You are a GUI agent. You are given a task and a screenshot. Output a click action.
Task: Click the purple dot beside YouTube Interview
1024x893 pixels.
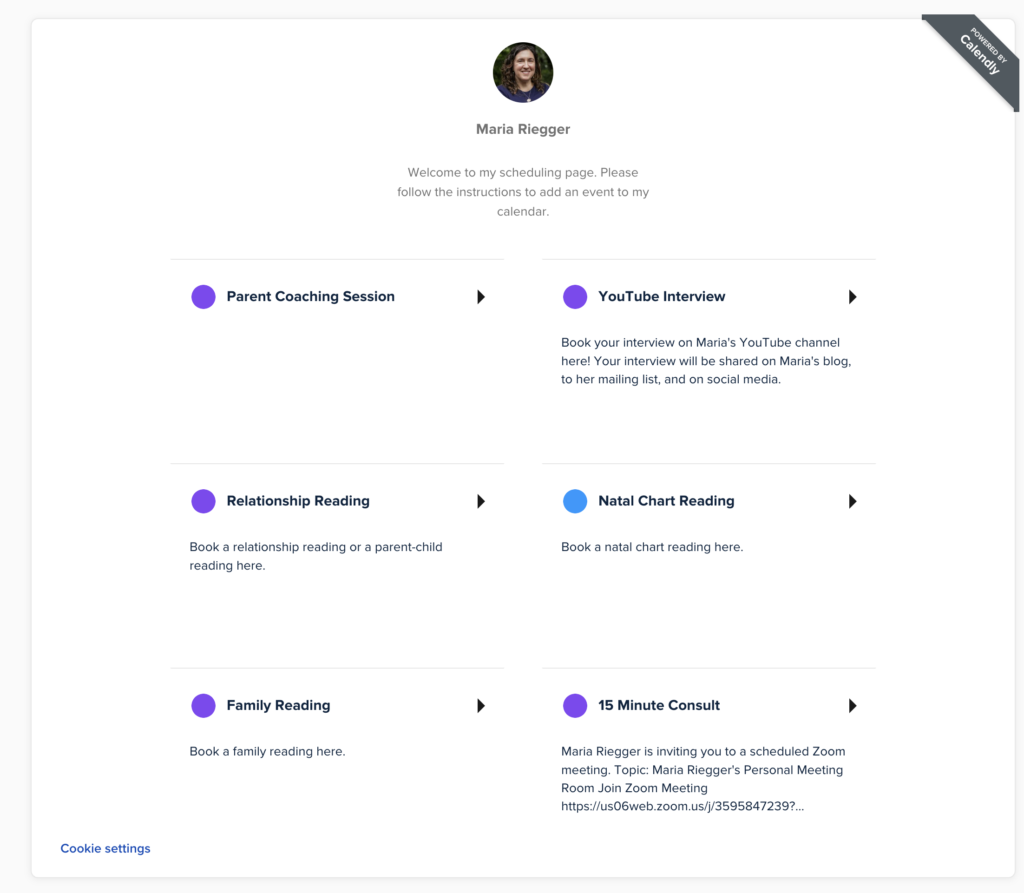coord(575,297)
